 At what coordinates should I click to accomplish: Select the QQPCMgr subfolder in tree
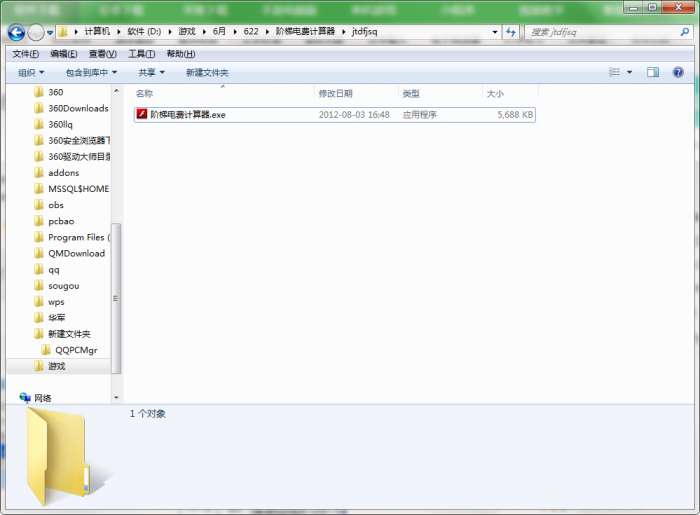click(75, 350)
